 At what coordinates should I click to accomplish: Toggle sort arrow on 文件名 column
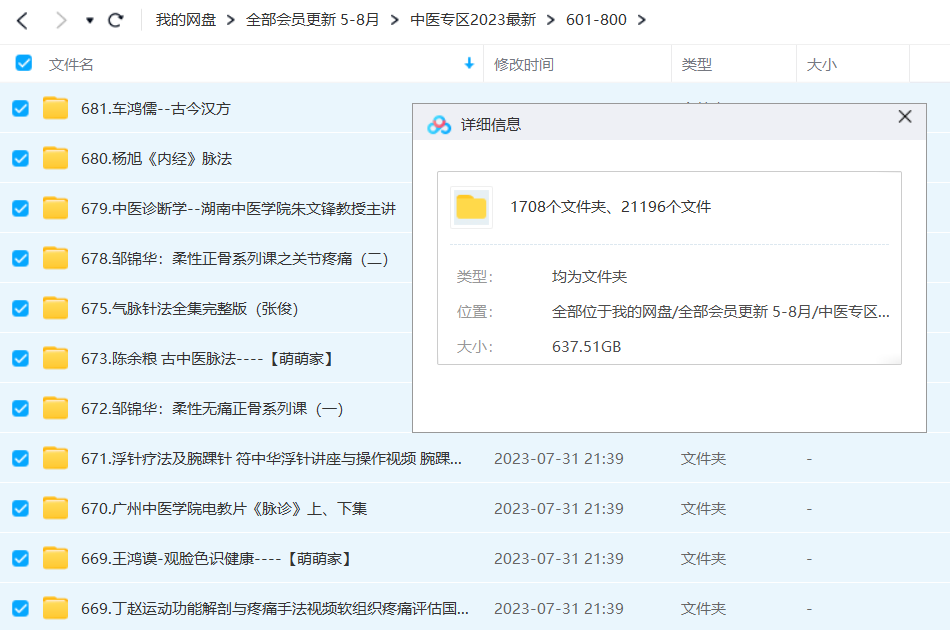[469, 64]
